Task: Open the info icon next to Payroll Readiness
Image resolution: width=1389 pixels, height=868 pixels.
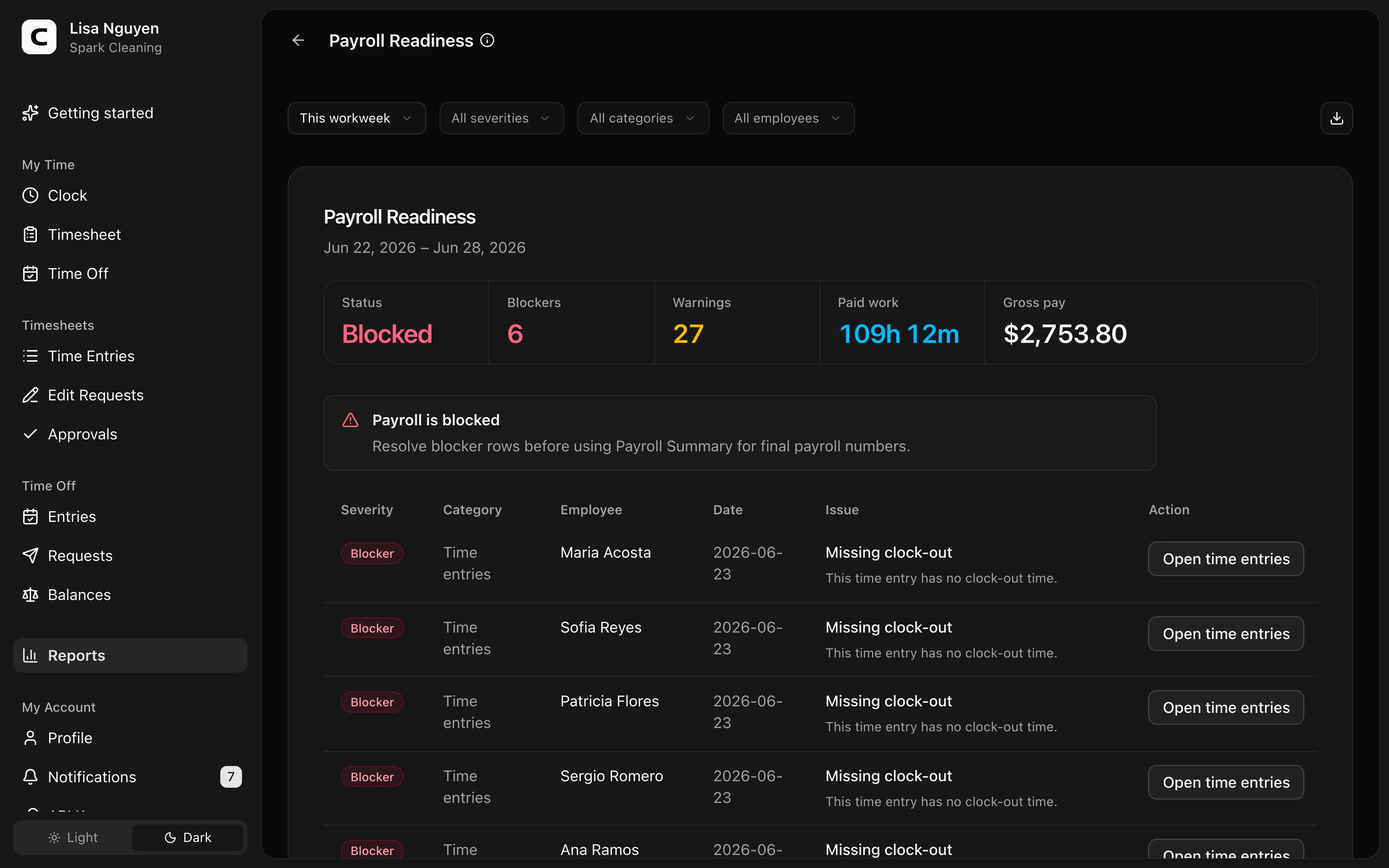Action: click(487, 40)
